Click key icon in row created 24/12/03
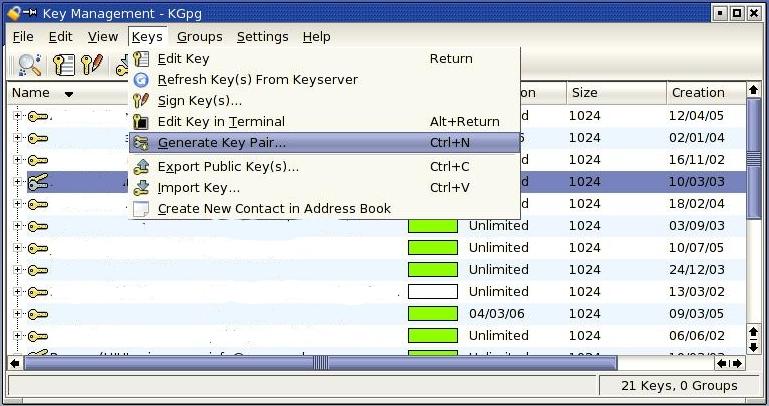The image size is (769, 406). [x=38, y=270]
